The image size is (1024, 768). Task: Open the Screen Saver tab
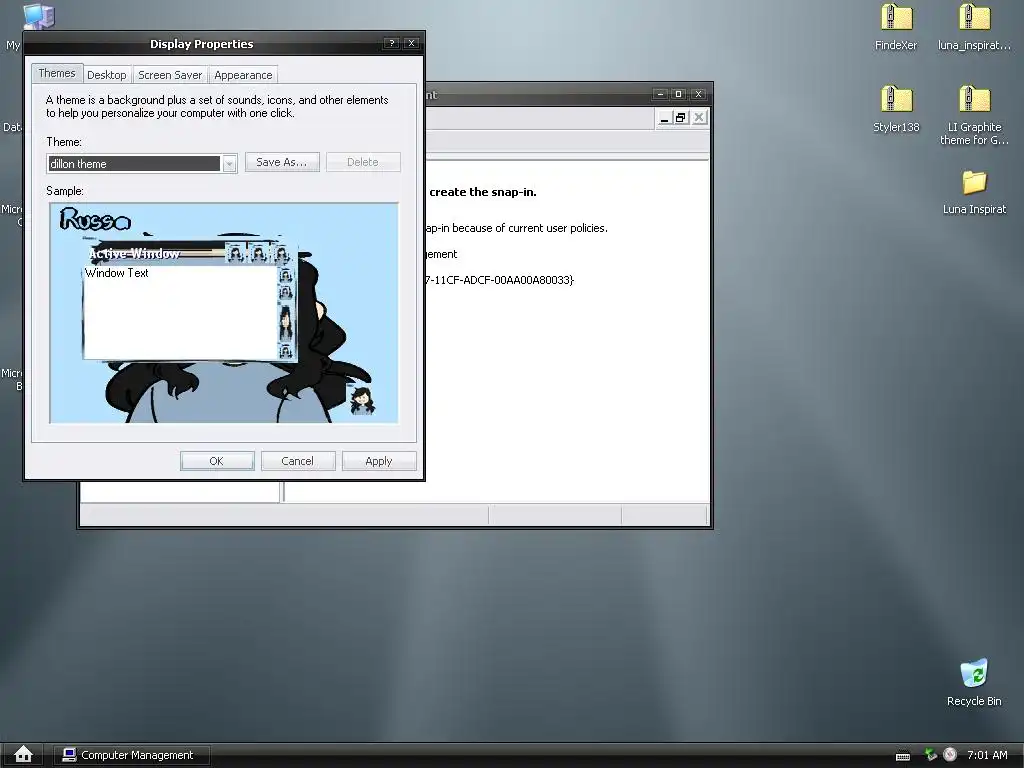point(170,75)
